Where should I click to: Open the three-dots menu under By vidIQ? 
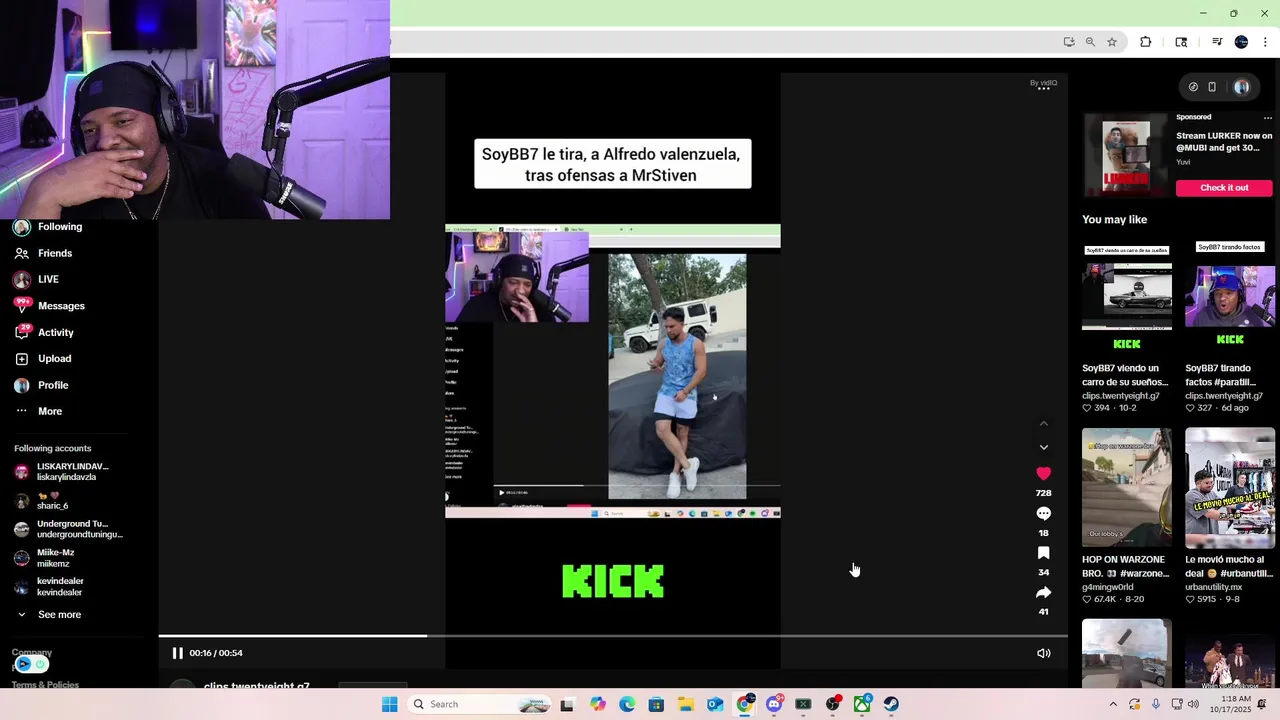[x=1043, y=89]
